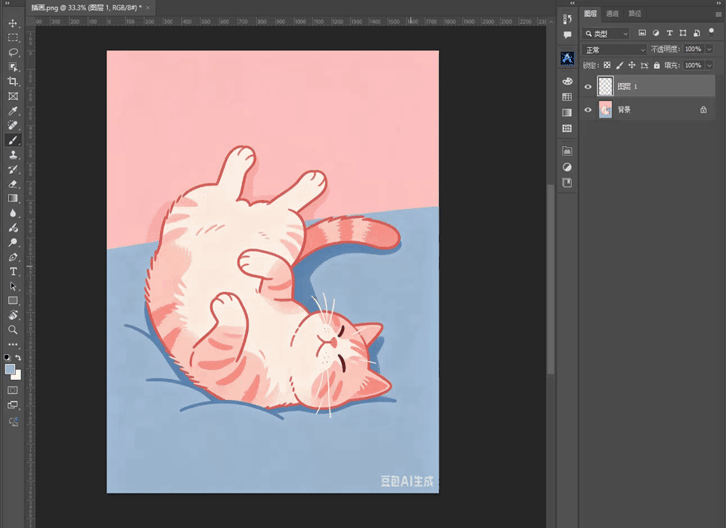Select the Path Selection tool

[x=13, y=286]
